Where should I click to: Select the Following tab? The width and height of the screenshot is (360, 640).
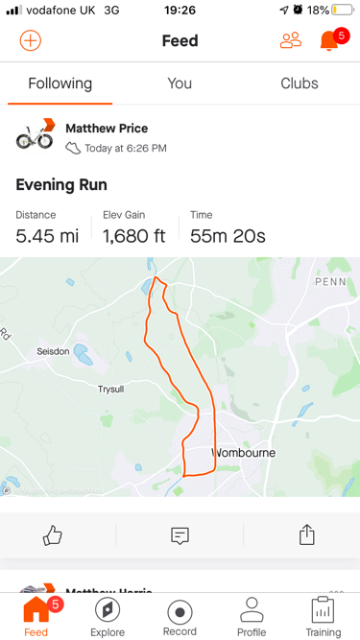click(60, 84)
